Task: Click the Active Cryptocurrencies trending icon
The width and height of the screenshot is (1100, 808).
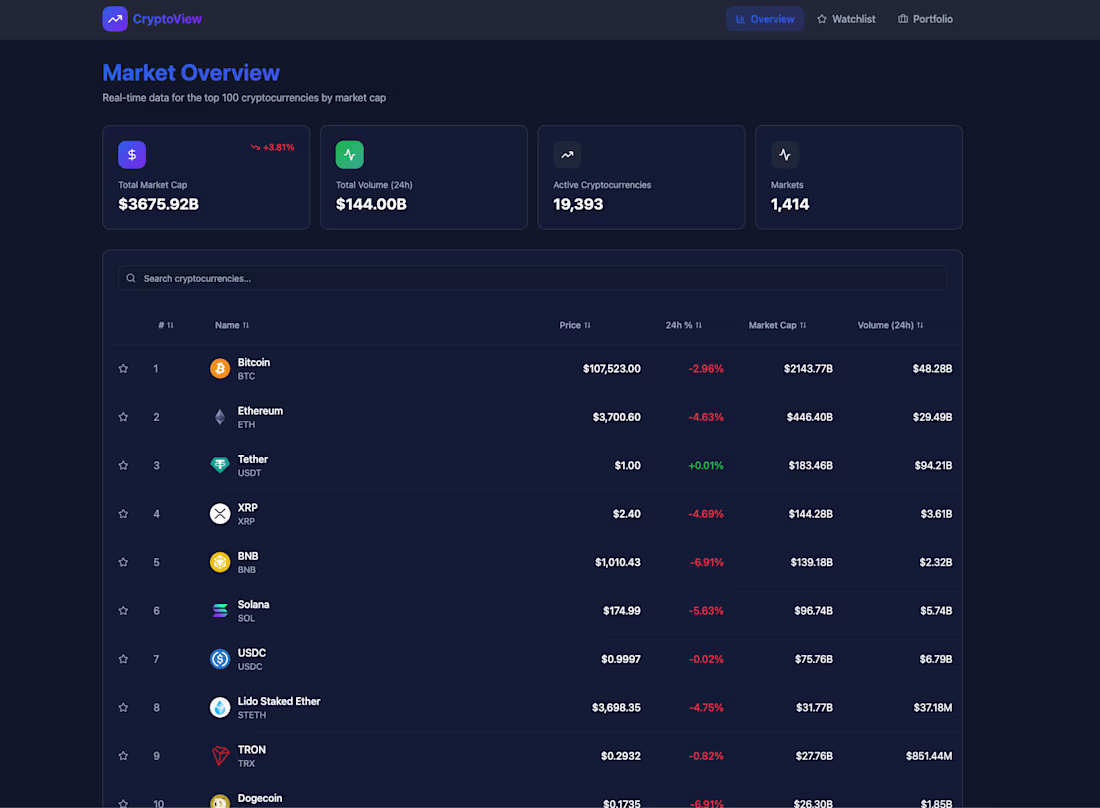Action: coord(567,154)
